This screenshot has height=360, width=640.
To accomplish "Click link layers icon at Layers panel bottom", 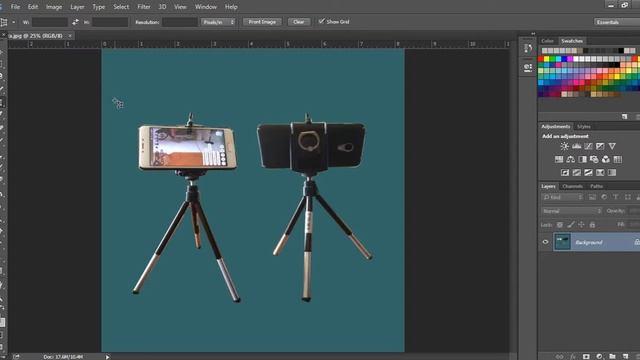I will coord(559,357).
